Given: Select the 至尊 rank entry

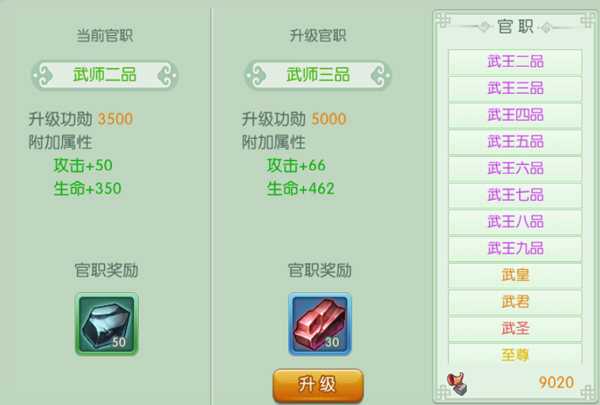Looking at the screenshot, I should [x=515, y=354].
